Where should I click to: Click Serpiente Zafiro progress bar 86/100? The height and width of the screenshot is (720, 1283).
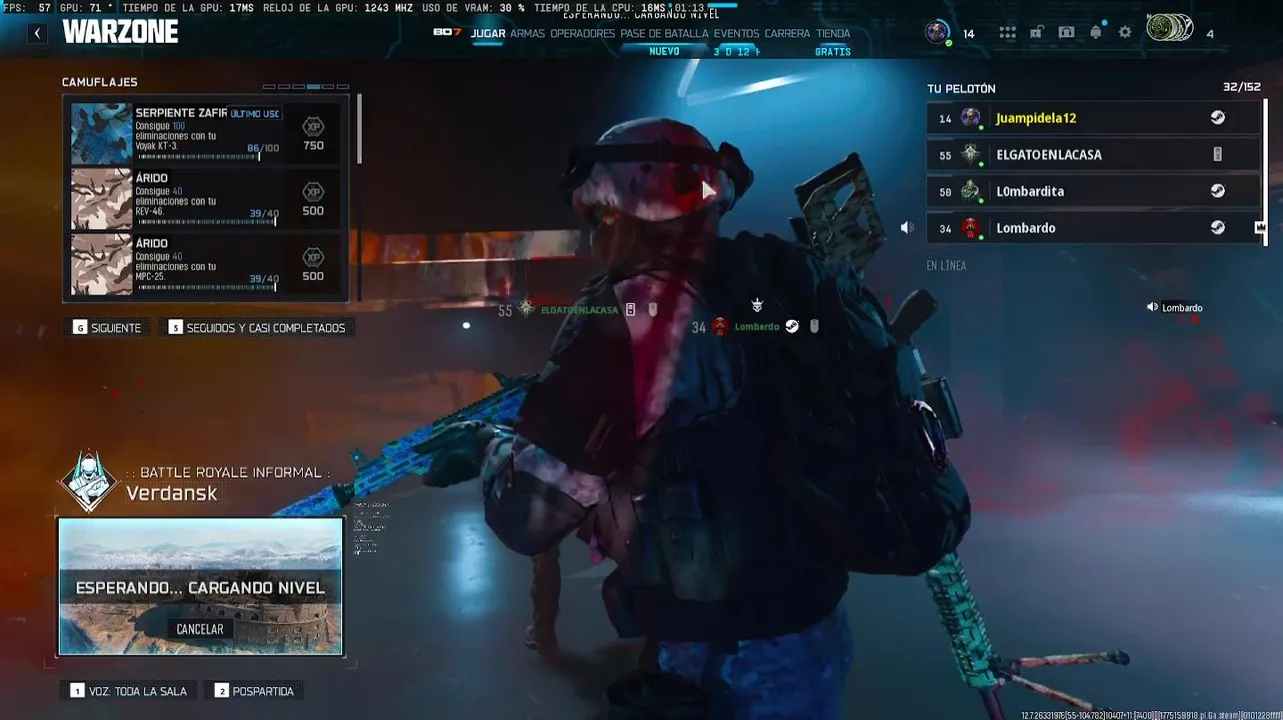pyautogui.click(x=199, y=157)
